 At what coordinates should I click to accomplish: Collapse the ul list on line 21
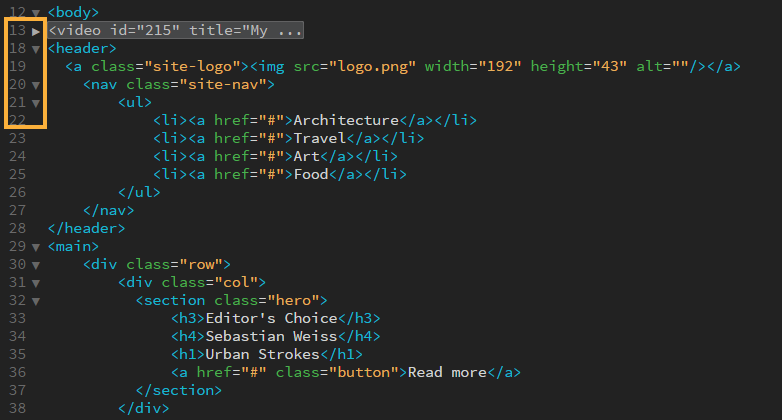(36, 103)
